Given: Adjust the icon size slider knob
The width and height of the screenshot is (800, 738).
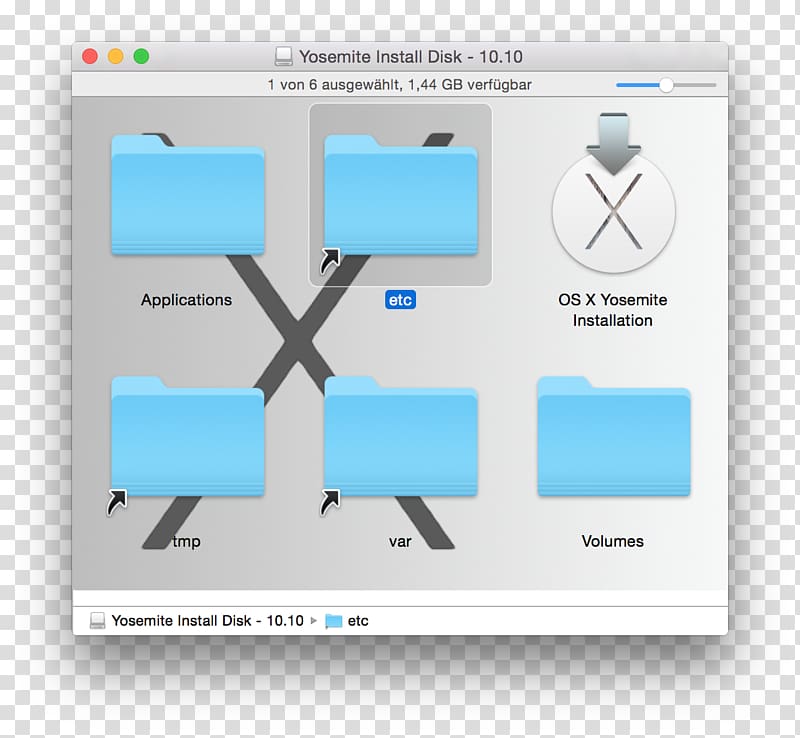Looking at the screenshot, I should click(x=666, y=85).
